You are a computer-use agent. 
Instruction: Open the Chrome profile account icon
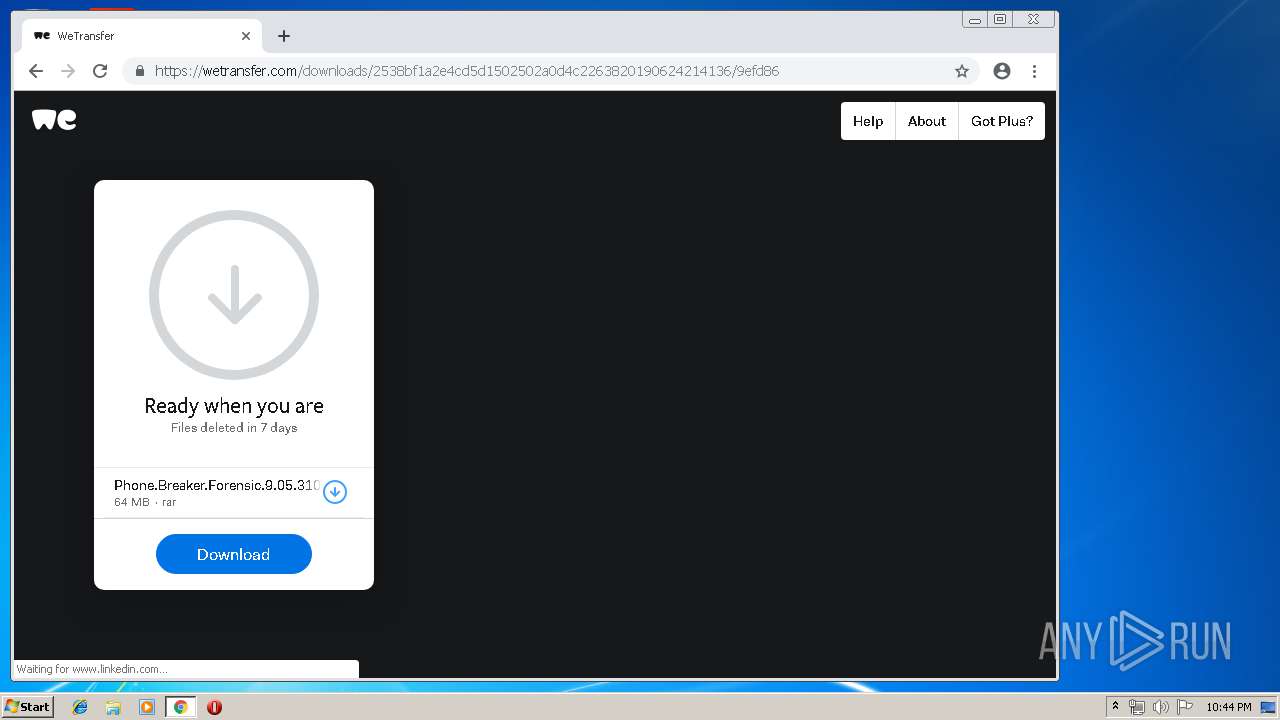tap(1002, 71)
